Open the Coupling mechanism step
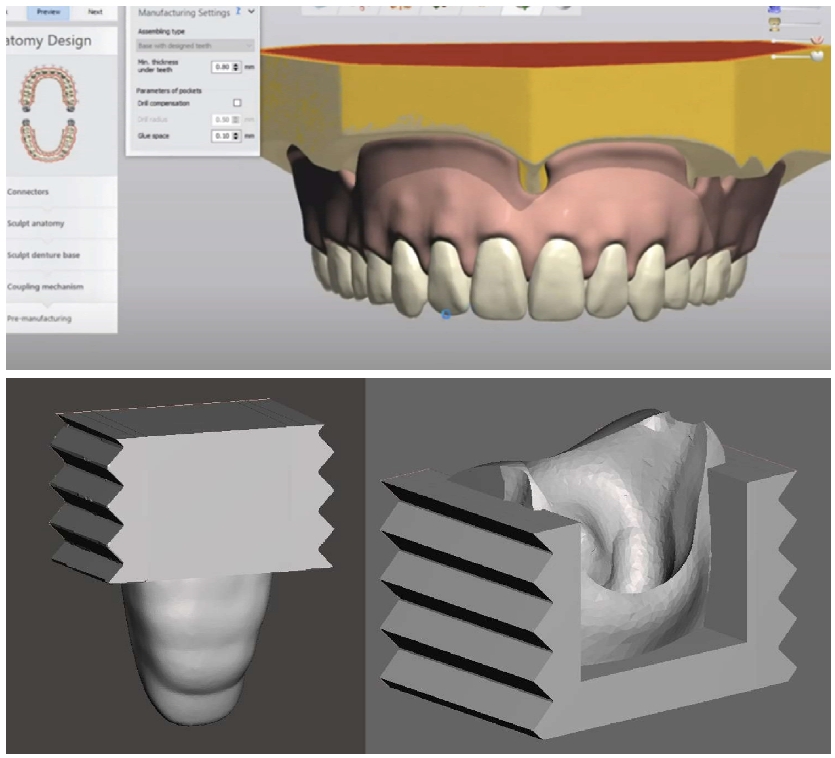This screenshot has width=835, height=758. tap(46, 287)
